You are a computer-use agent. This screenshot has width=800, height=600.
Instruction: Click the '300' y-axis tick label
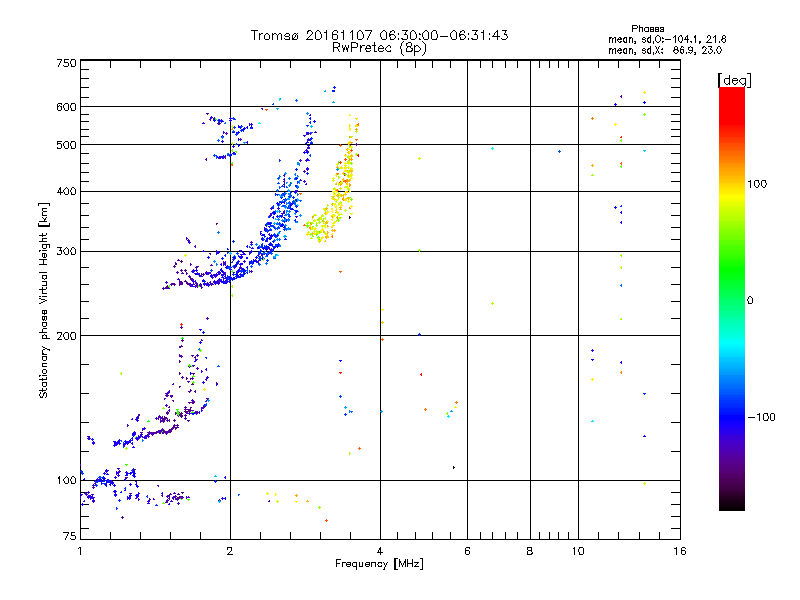pos(66,251)
